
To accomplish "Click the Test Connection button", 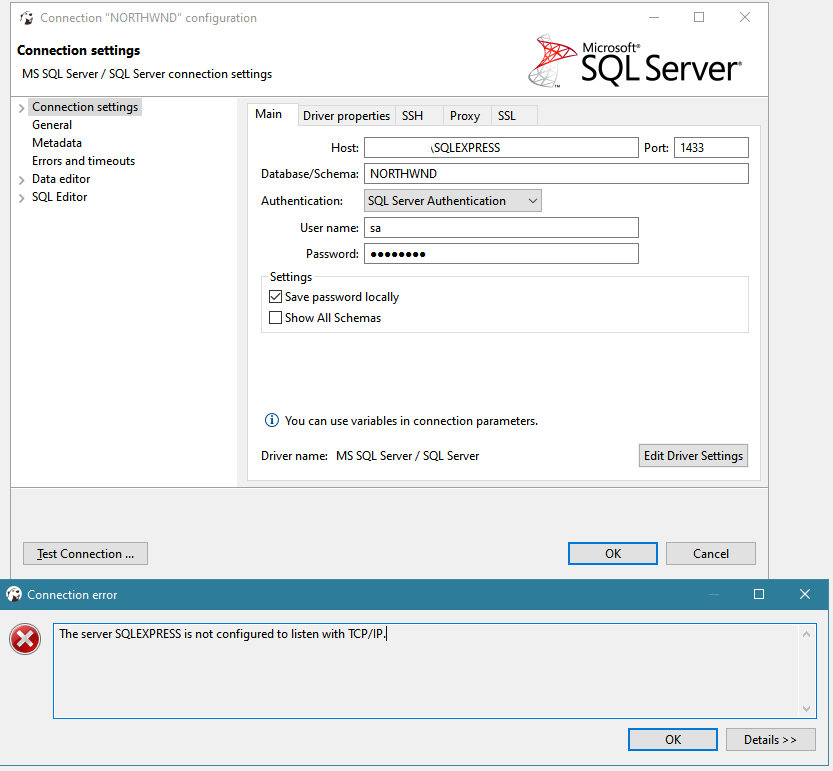I will pos(86,554).
